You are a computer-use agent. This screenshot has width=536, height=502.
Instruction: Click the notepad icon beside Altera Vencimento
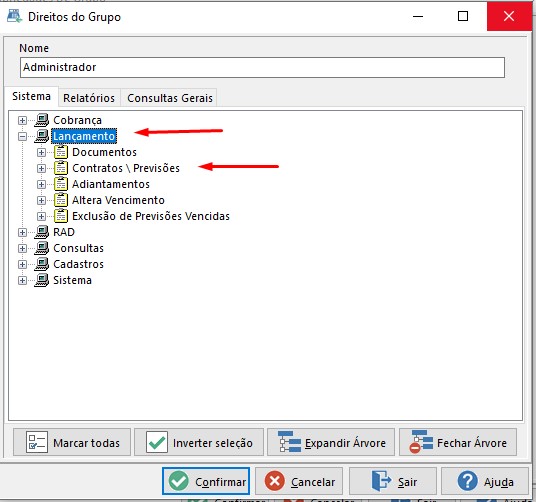tap(61, 200)
